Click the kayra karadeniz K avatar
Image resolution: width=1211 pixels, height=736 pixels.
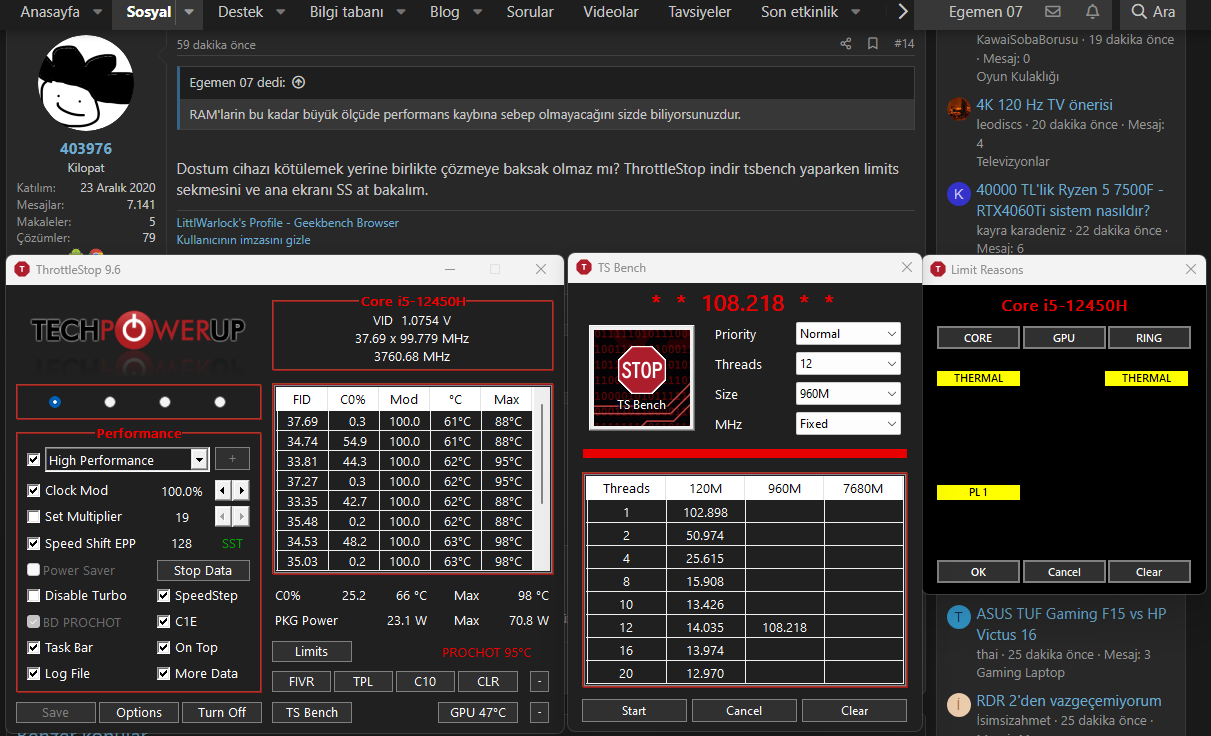tap(959, 193)
